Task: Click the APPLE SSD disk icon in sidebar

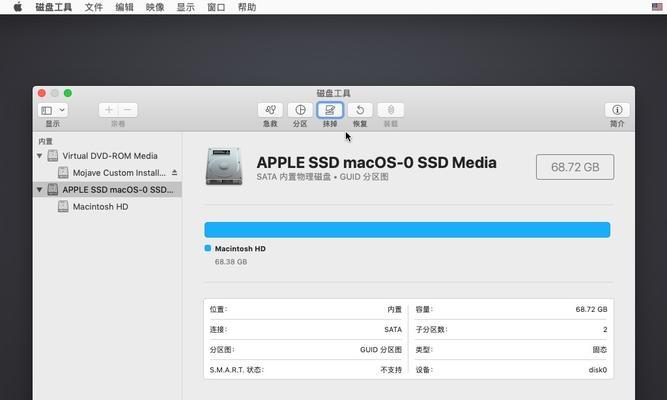Action: point(53,189)
